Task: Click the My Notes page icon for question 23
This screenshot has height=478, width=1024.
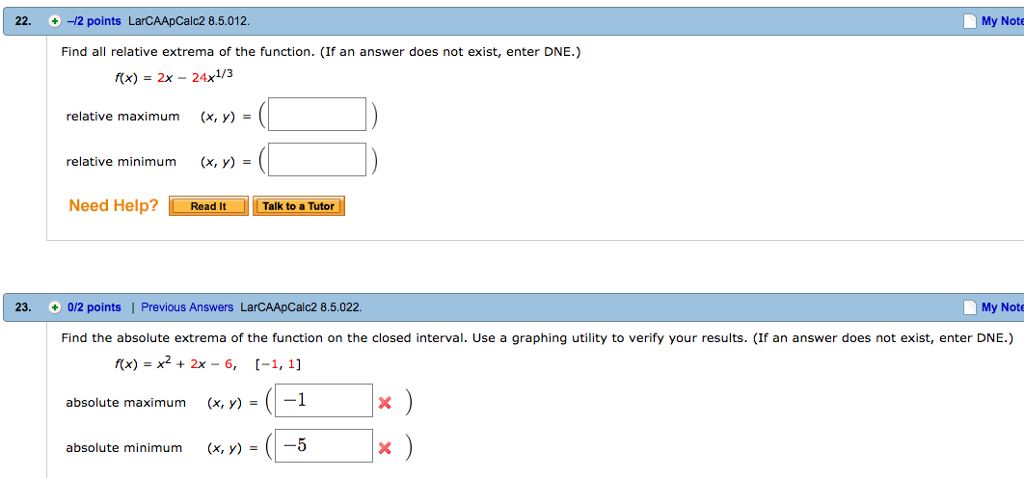Action: [x=968, y=307]
